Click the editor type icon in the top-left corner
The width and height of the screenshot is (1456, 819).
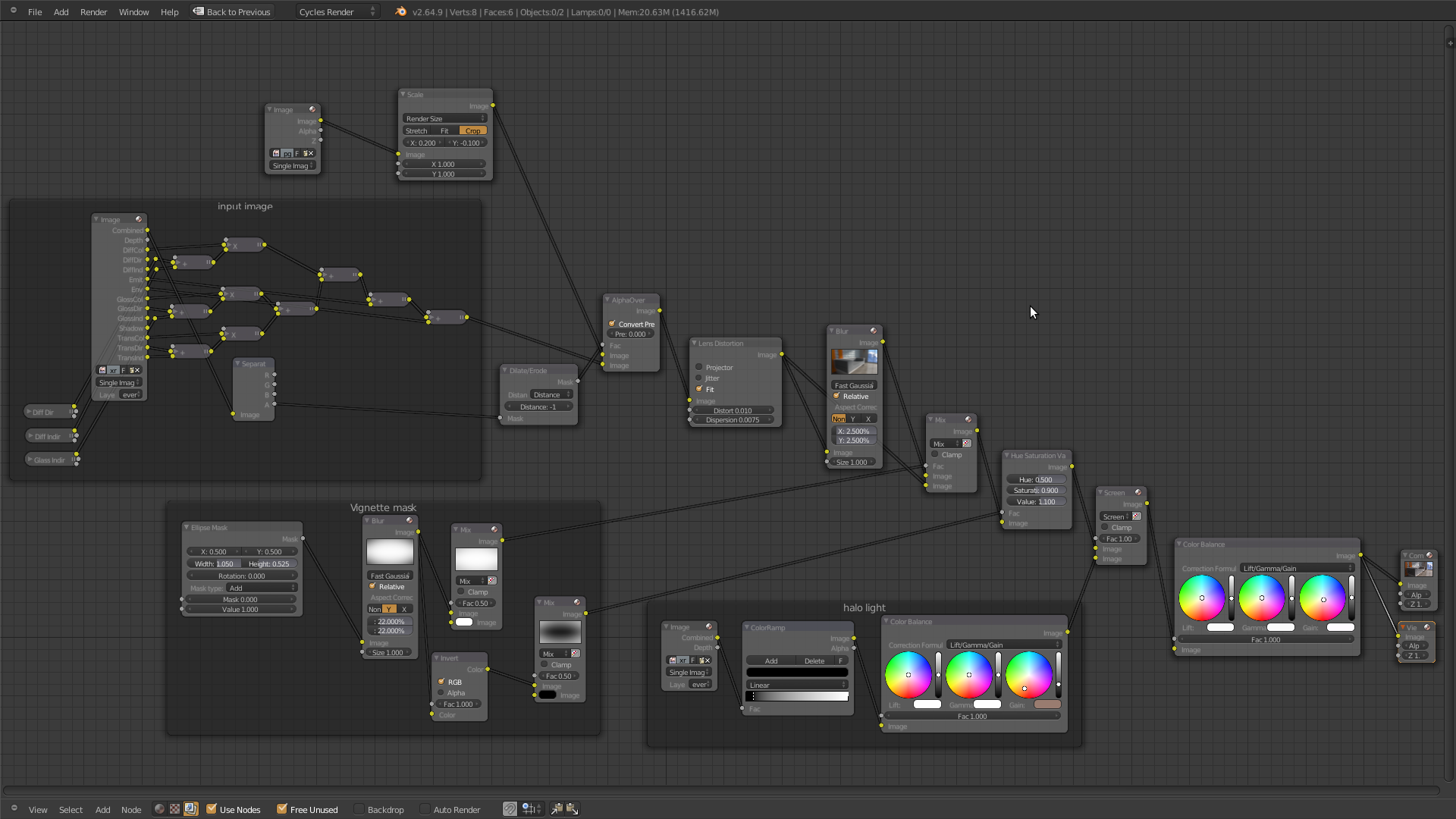(13, 11)
